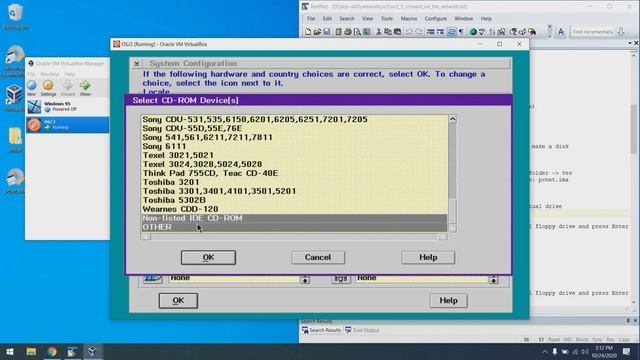The width and height of the screenshot is (640, 360).
Task: Switch to the Search Results tab in TextPad
Action: 321,330
